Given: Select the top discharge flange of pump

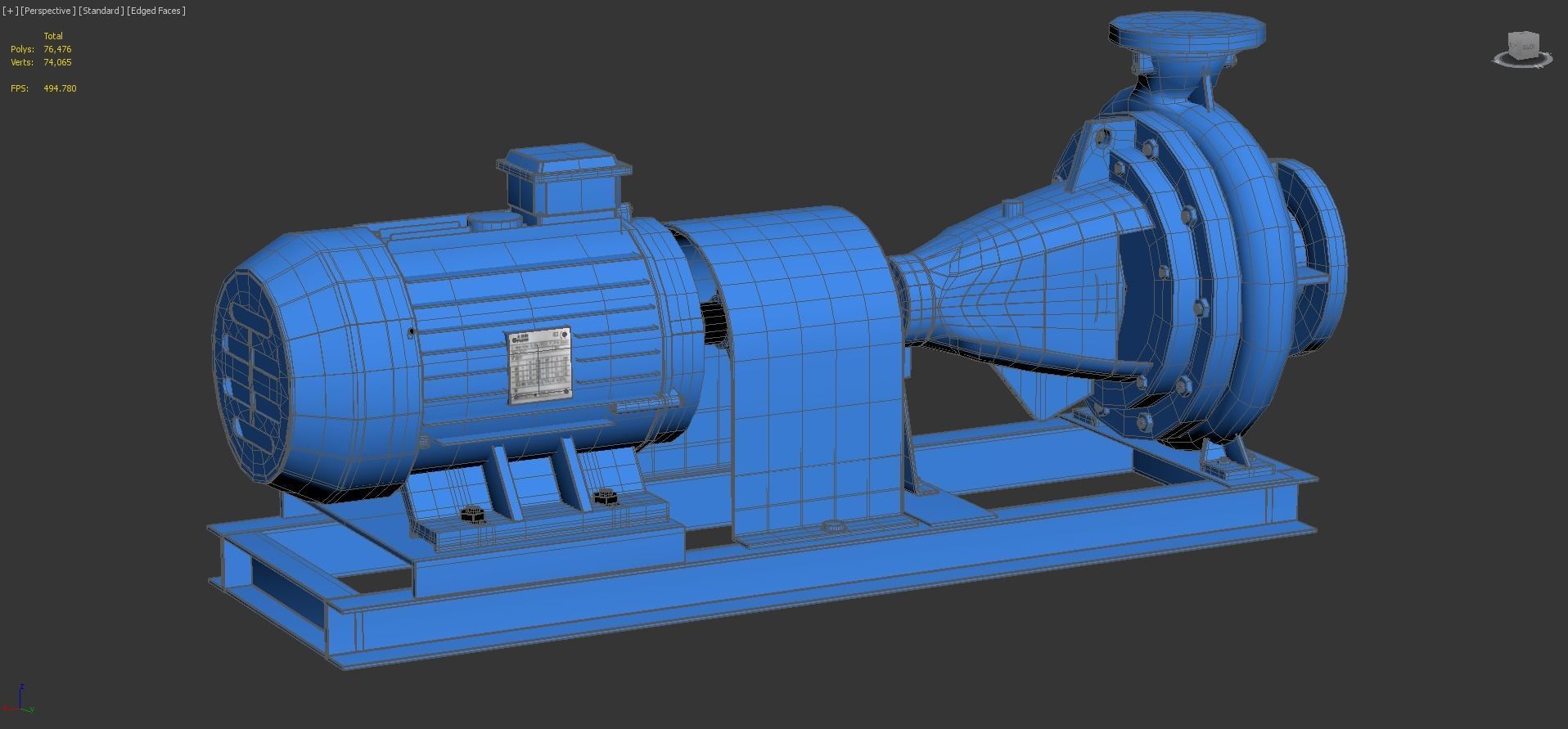Looking at the screenshot, I should click(x=1187, y=34).
